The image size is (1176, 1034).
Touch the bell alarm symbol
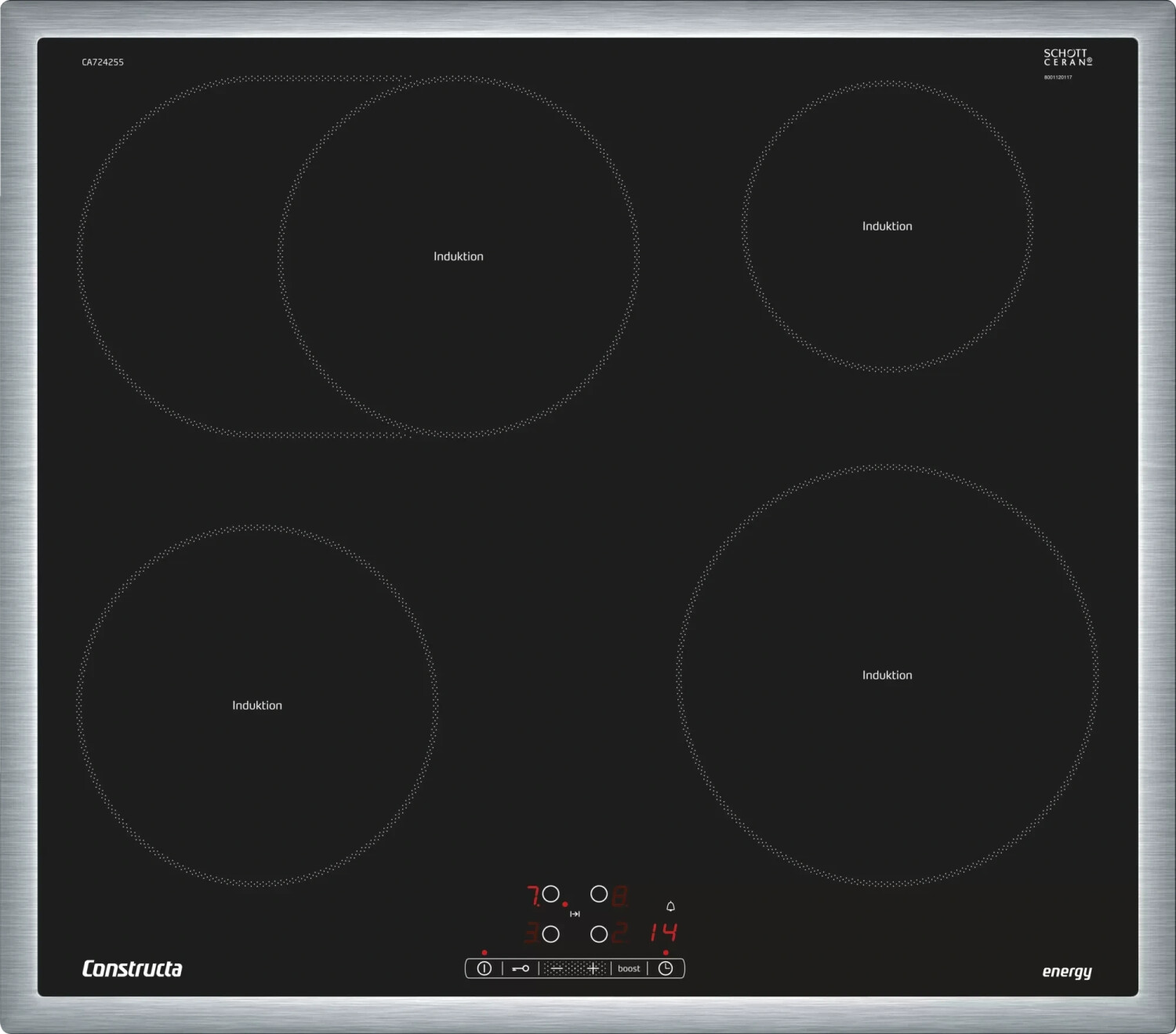(670, 907)
